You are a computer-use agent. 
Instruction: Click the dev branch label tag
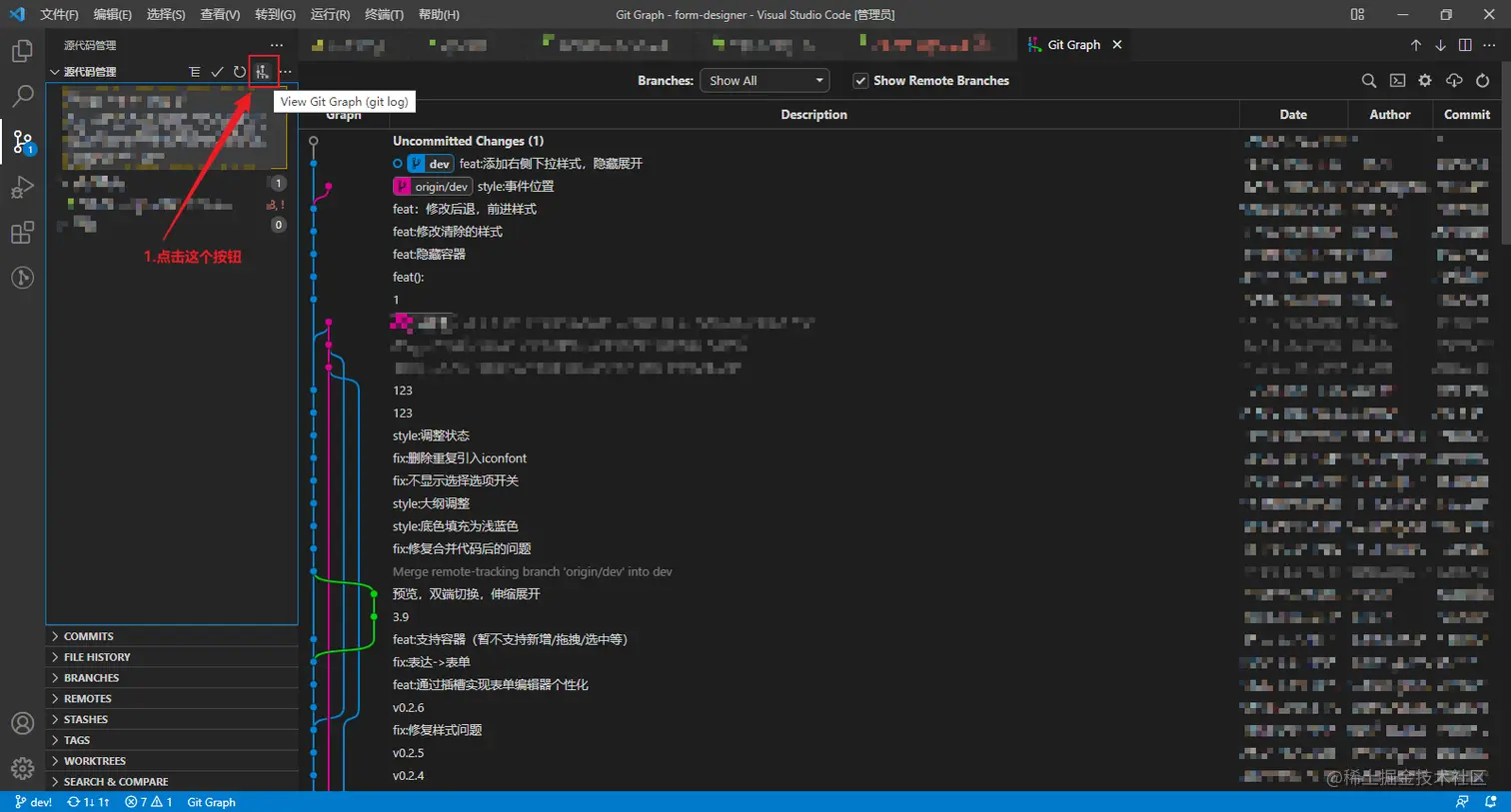coord(431,164)
